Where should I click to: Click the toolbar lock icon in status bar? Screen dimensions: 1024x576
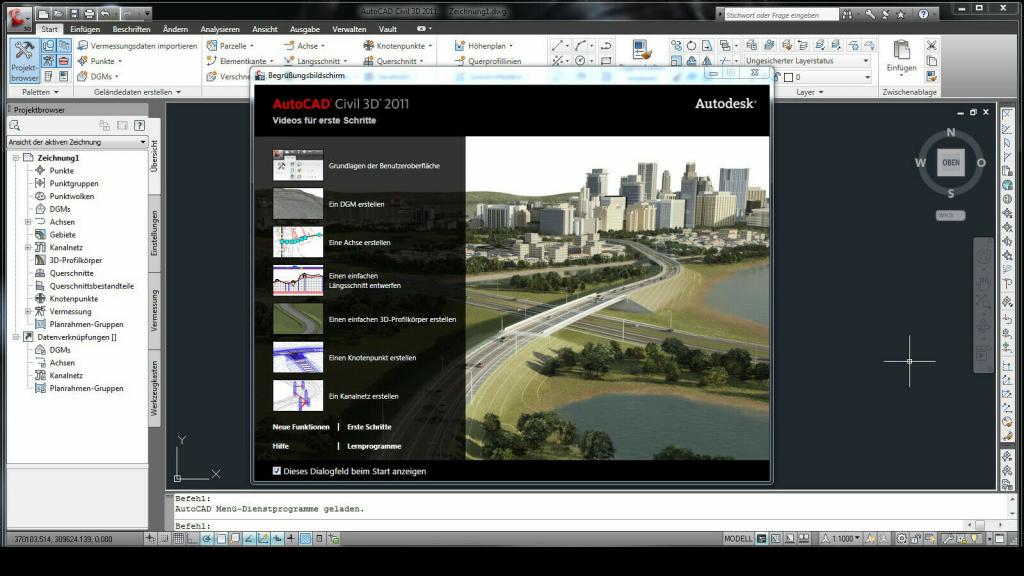pos(916,539)
